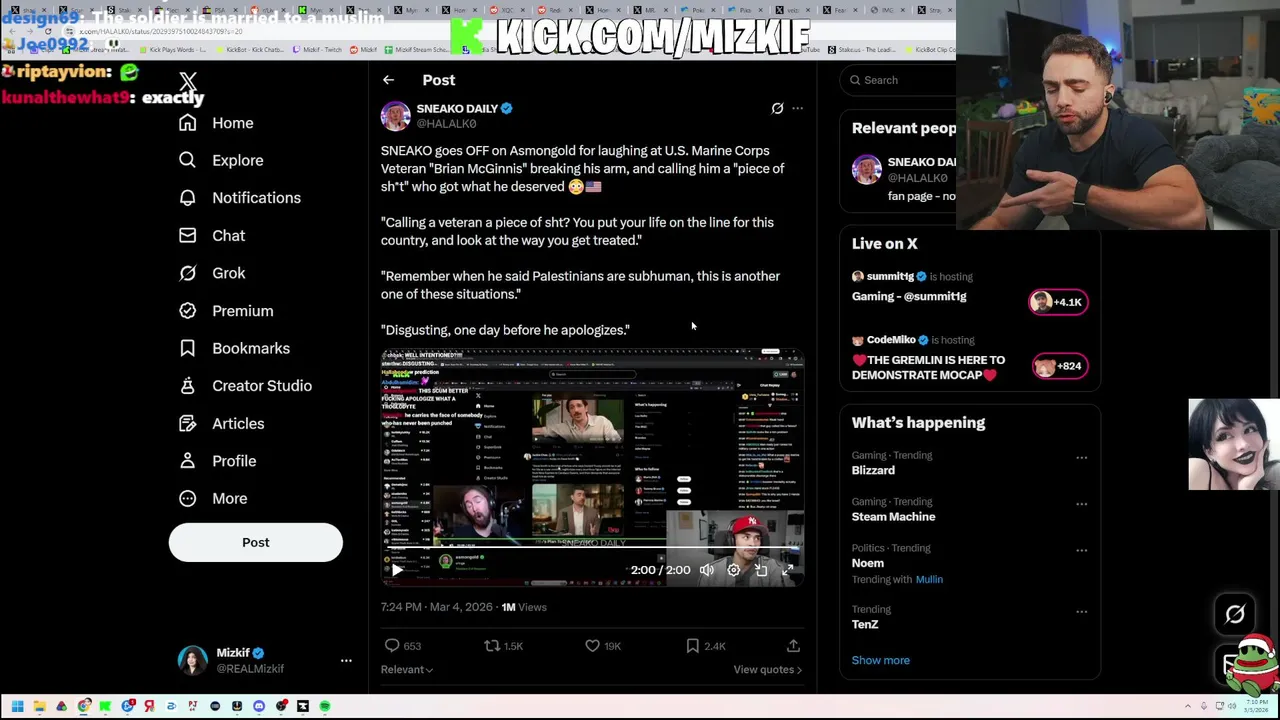Click the video progress bar

click(592, 549)
